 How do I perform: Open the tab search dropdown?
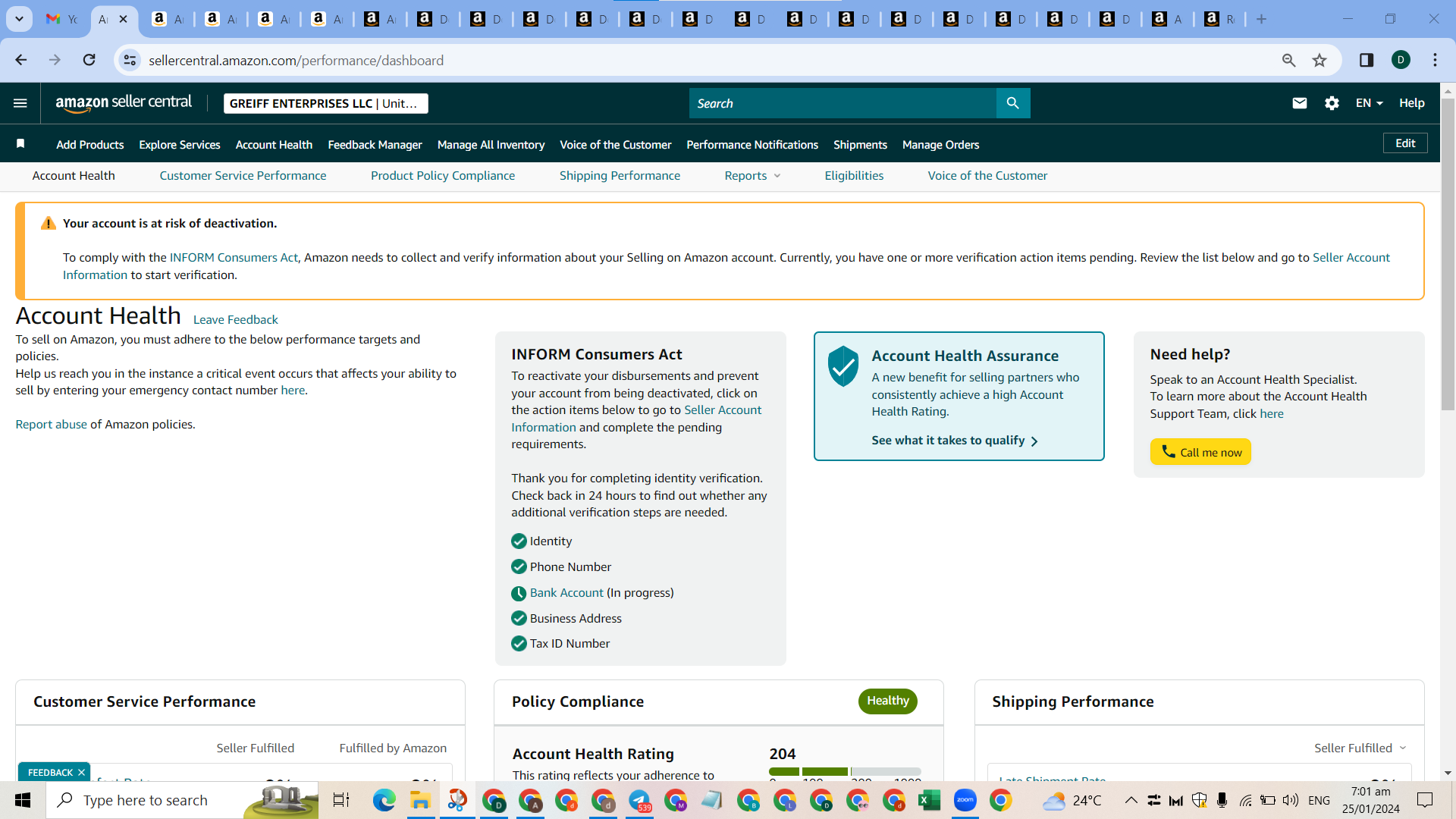pos(19,19)
